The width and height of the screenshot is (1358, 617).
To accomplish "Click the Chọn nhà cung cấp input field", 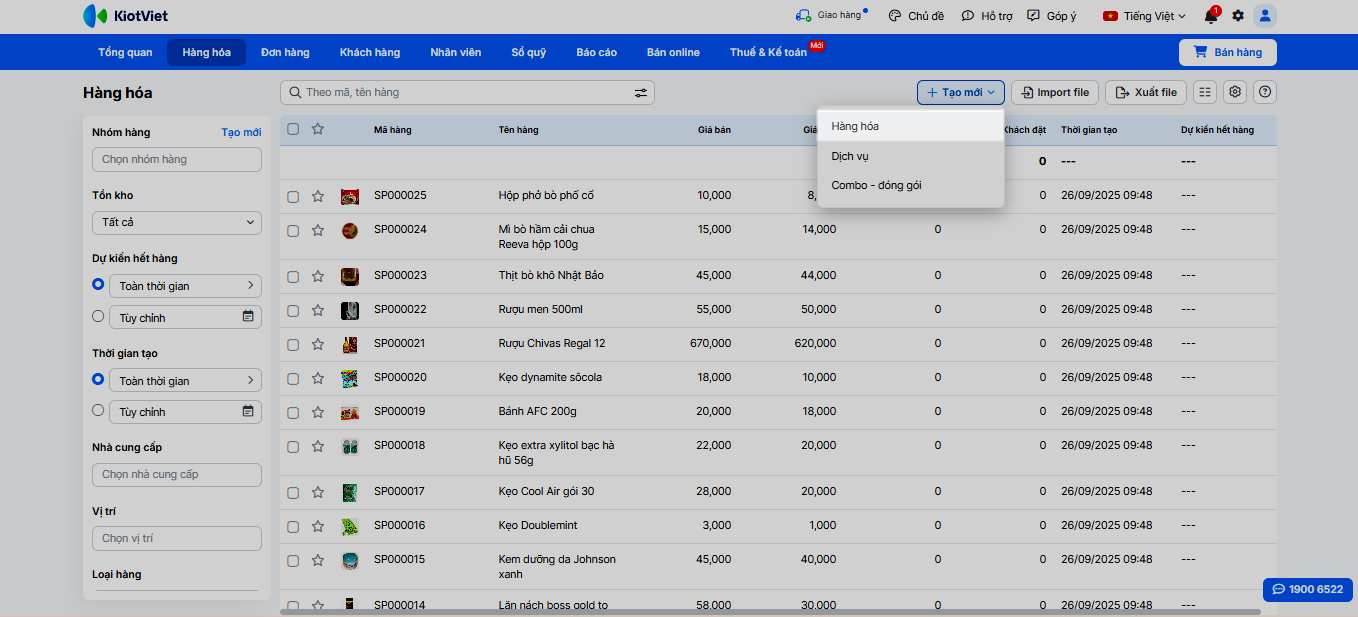I will tap(177, 474).
